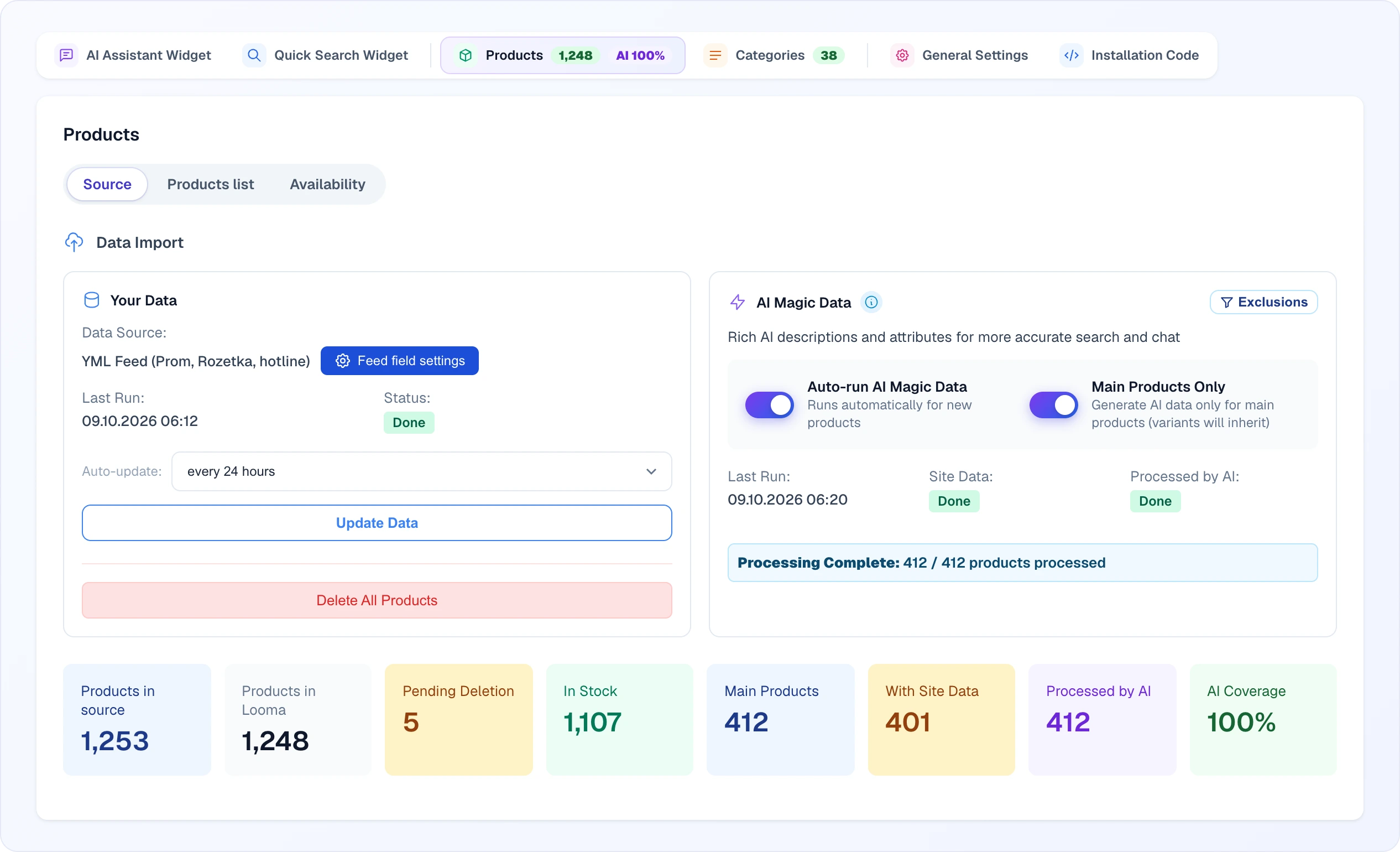Click the AI 100% badge
The height and width of the screenshot is (852, 1400).
pos(640,55)
